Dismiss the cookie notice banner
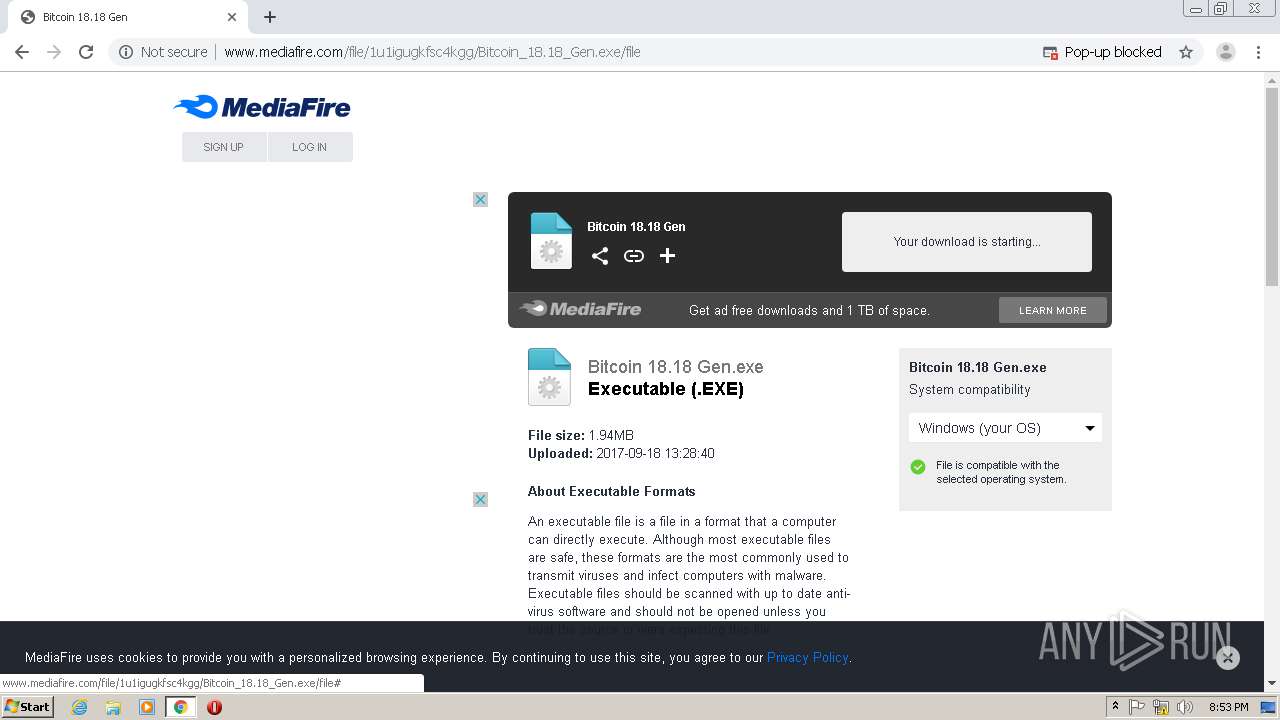 coord(1228,657)
